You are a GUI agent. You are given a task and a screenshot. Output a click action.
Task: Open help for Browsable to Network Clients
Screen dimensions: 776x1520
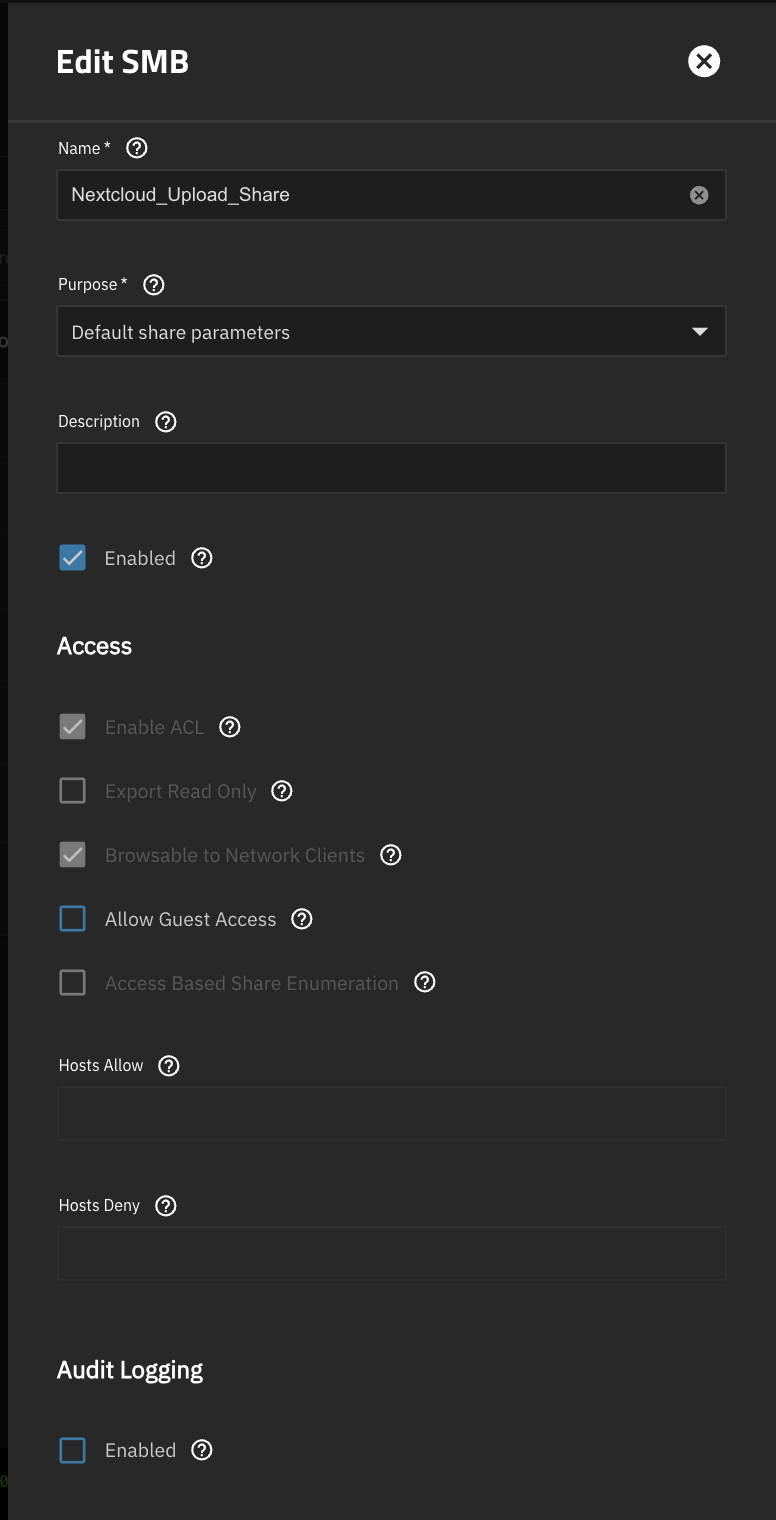(391, 855)
